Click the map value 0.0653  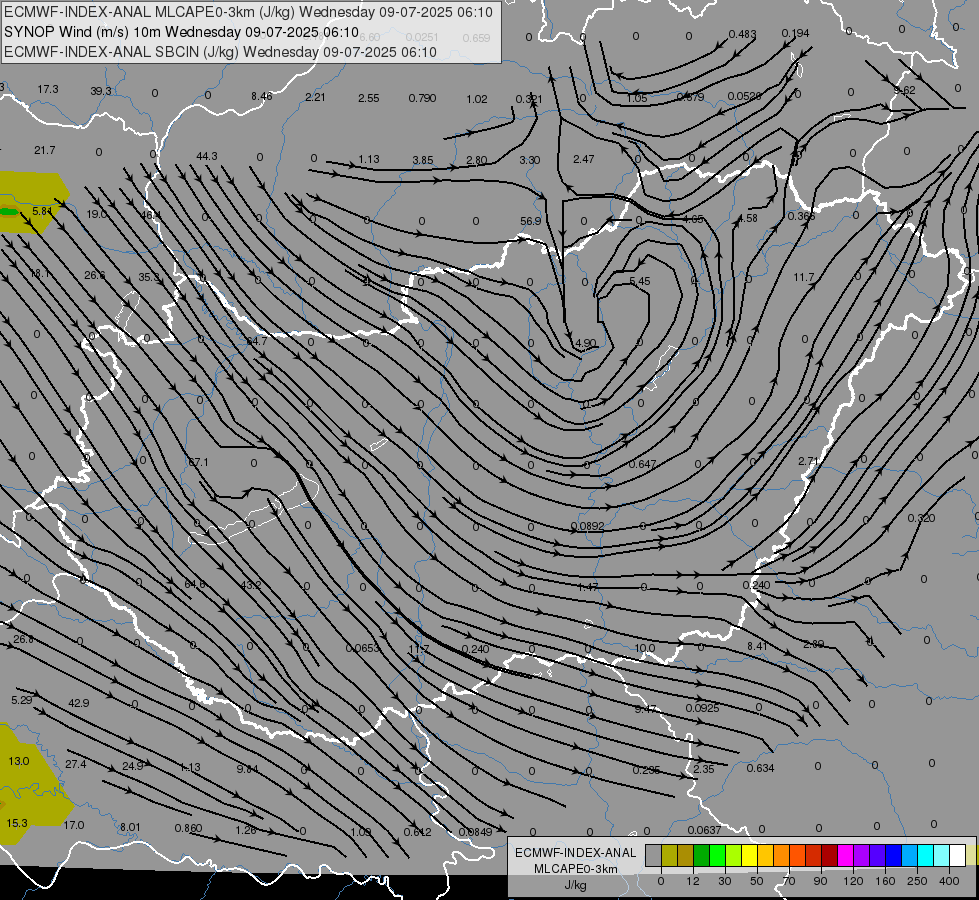coord(363,648)
